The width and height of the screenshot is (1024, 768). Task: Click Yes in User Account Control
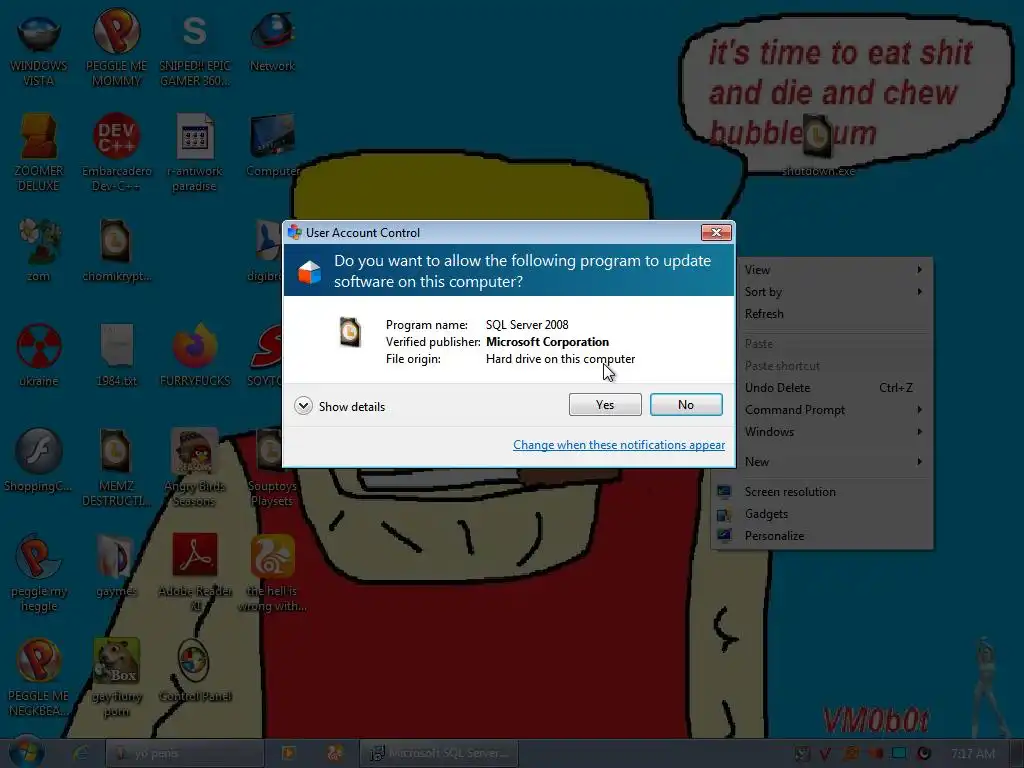click(605, 405)
